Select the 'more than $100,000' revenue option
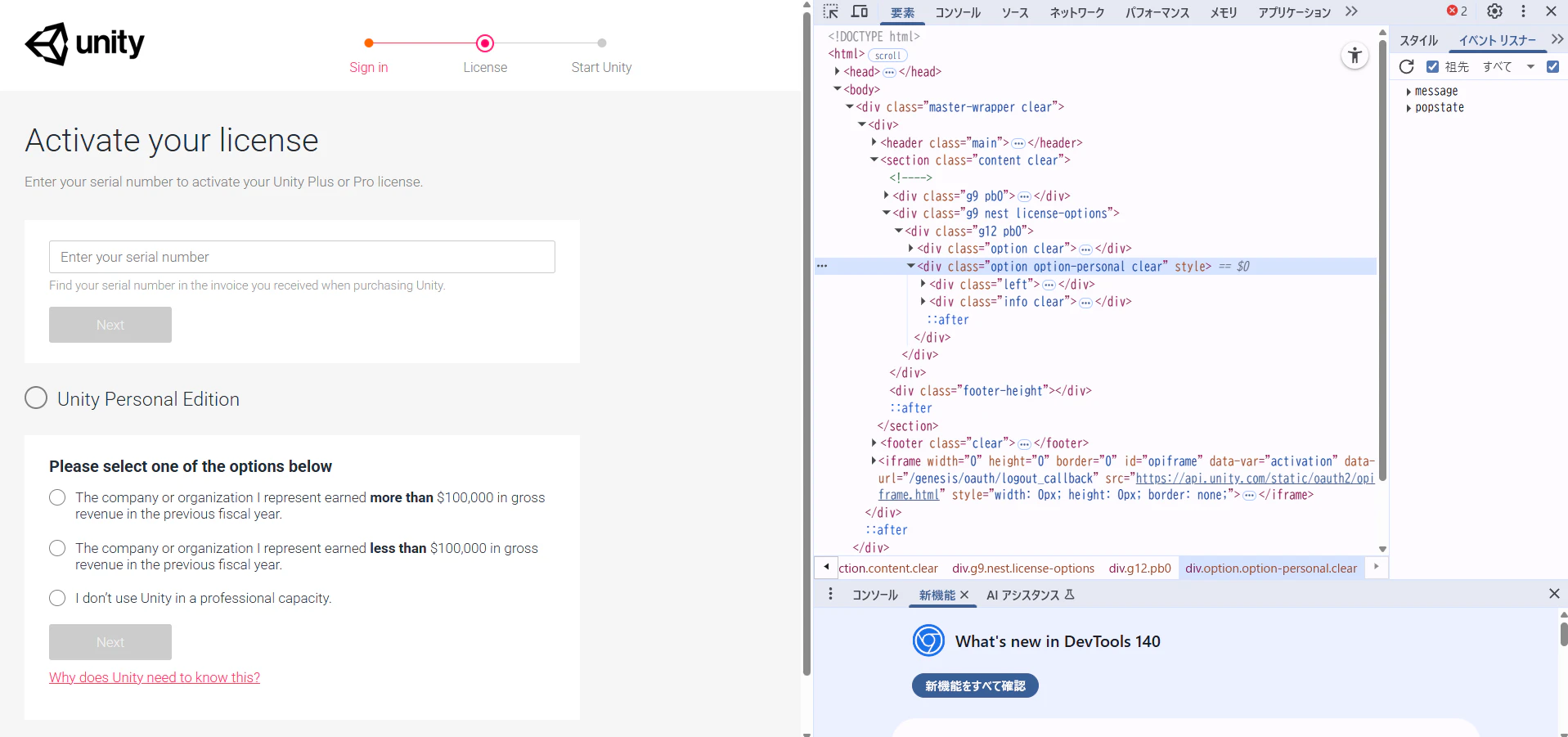The width and height of the screenshot is (1568, 737). click(x=57, y=497)
